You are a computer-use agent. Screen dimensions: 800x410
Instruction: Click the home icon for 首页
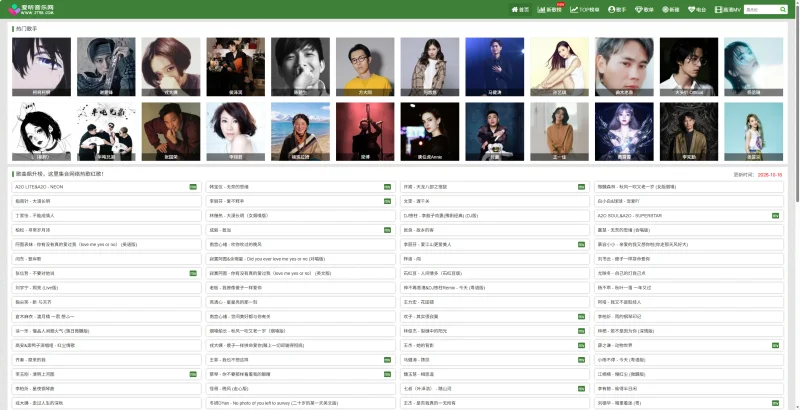click(515, 10)
